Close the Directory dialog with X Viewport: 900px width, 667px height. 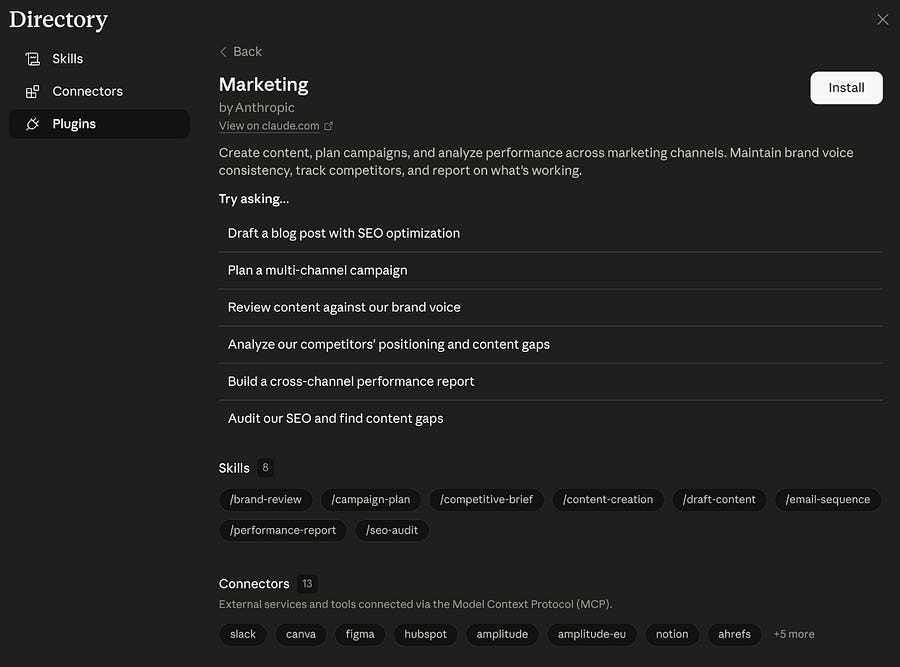click(x=882, y=20)
